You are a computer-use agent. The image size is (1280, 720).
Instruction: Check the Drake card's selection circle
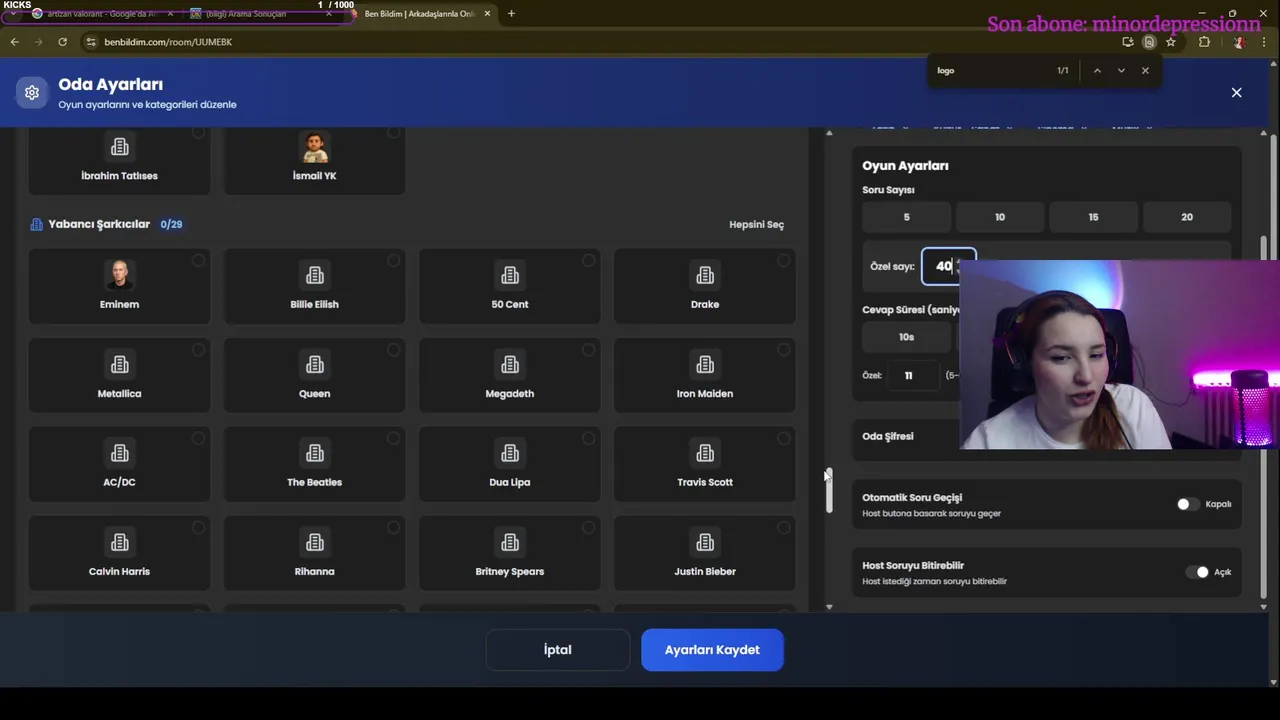pyautogui.click(x=783, y=261)
